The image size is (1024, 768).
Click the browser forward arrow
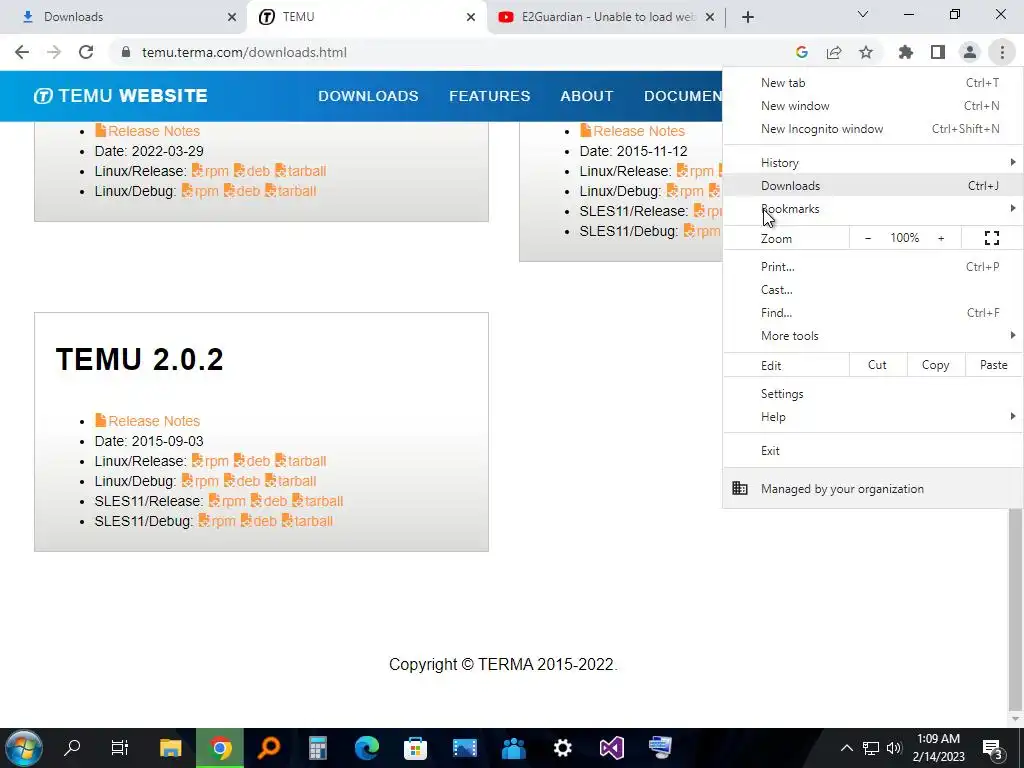[54, 52]
